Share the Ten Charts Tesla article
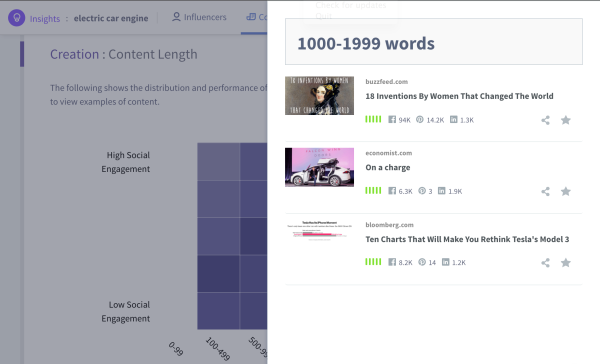This screenshot has width=600, height=364. (545, 263)
